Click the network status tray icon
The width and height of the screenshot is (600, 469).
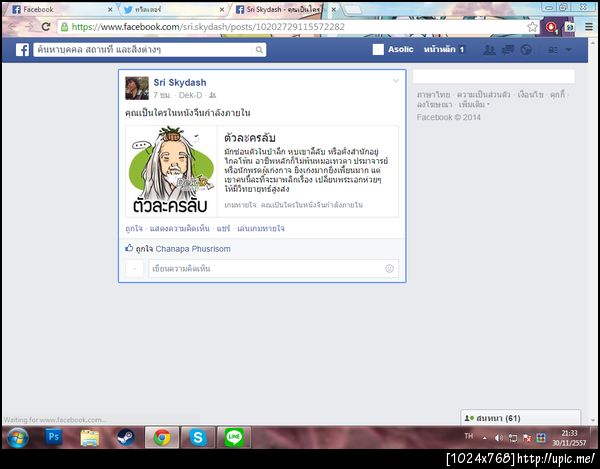[x=513, y=438]
